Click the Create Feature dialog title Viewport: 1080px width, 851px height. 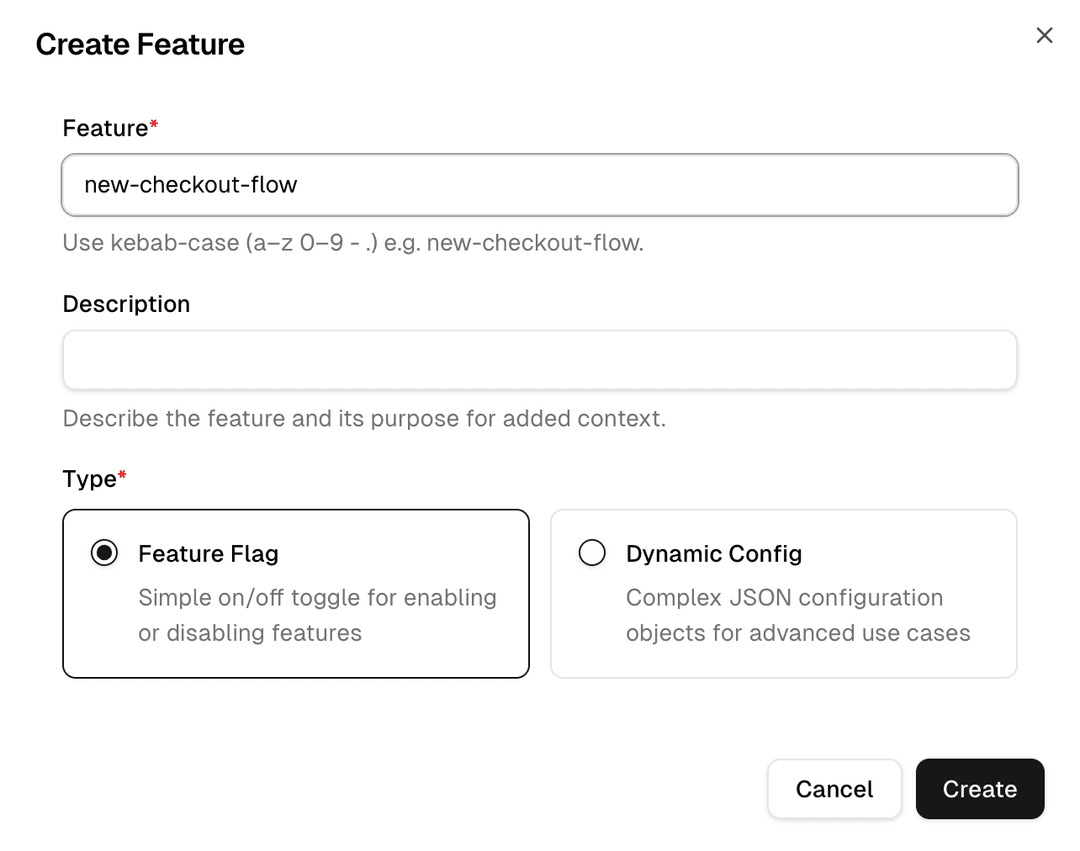[140, 44]
